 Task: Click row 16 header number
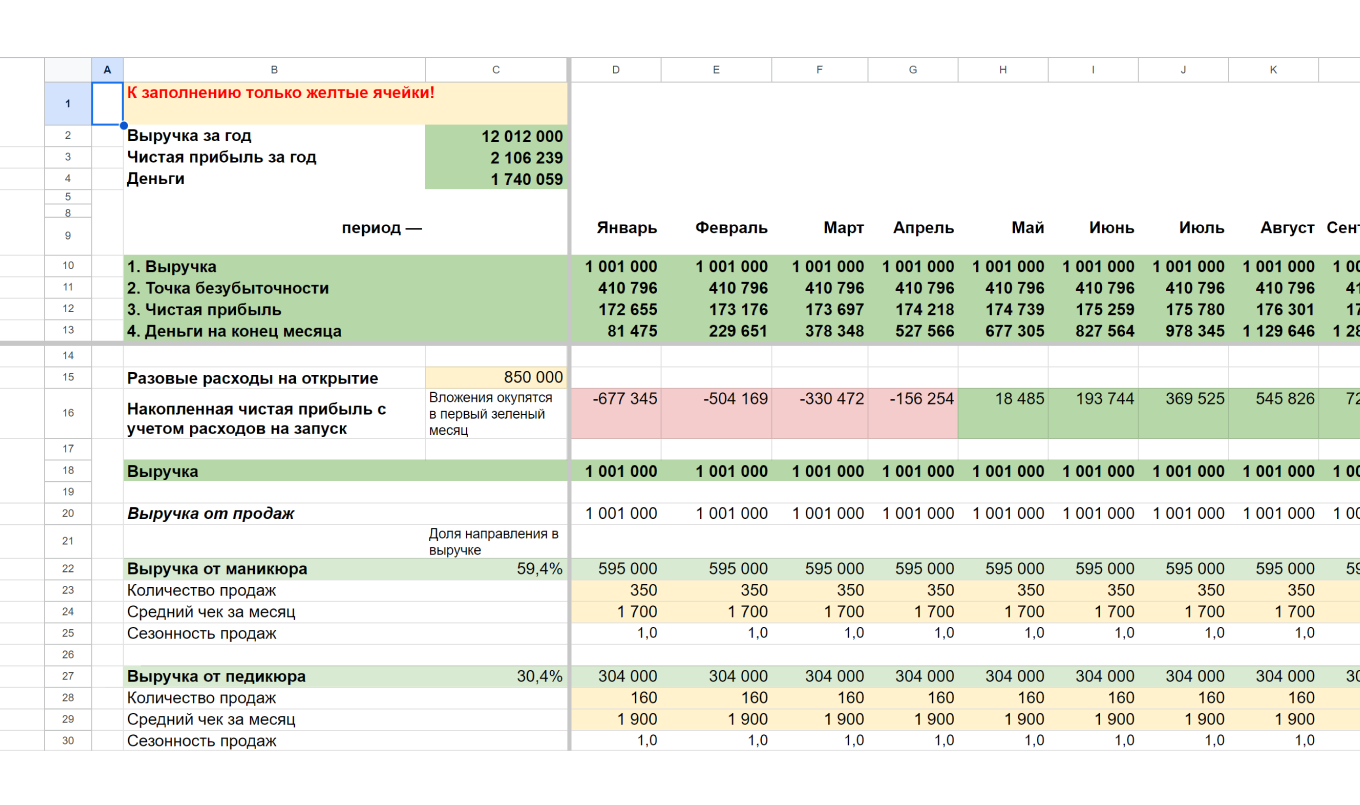(68, 413)
